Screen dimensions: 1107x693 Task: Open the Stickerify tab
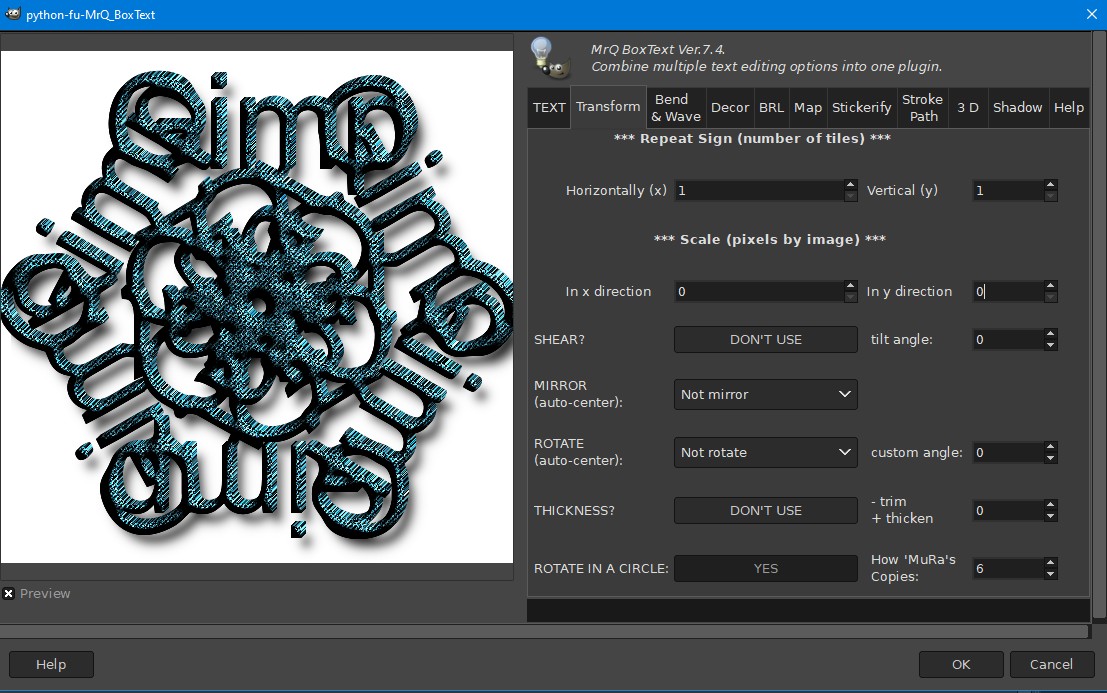pyautogui.click(x=861, y=107)
